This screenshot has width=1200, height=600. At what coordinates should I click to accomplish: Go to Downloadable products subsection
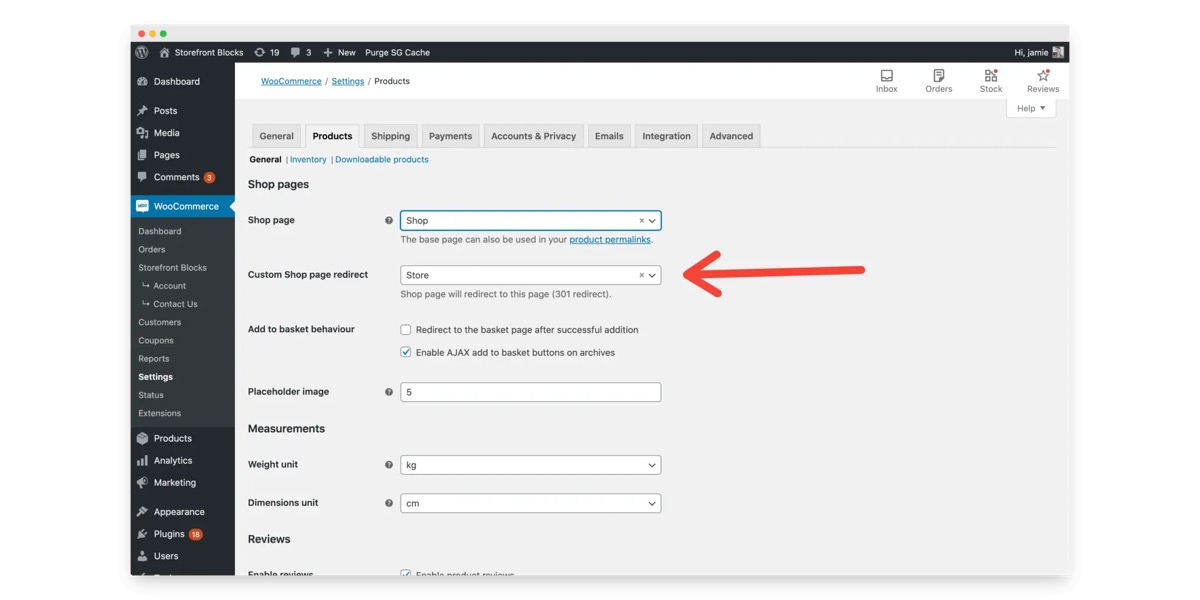click(x=381, y=159)
